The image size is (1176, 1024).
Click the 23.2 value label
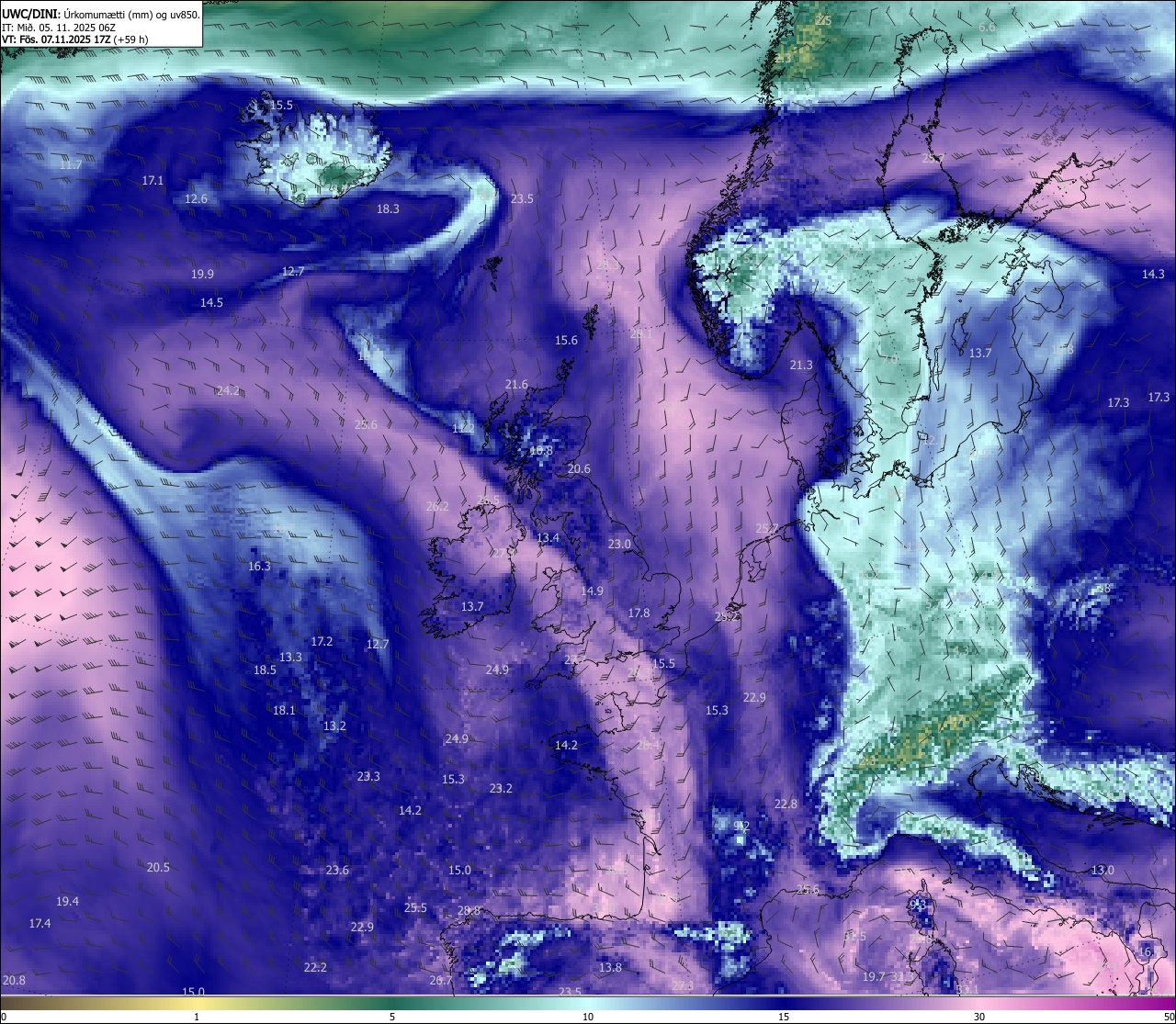click(x=501, y=789)
